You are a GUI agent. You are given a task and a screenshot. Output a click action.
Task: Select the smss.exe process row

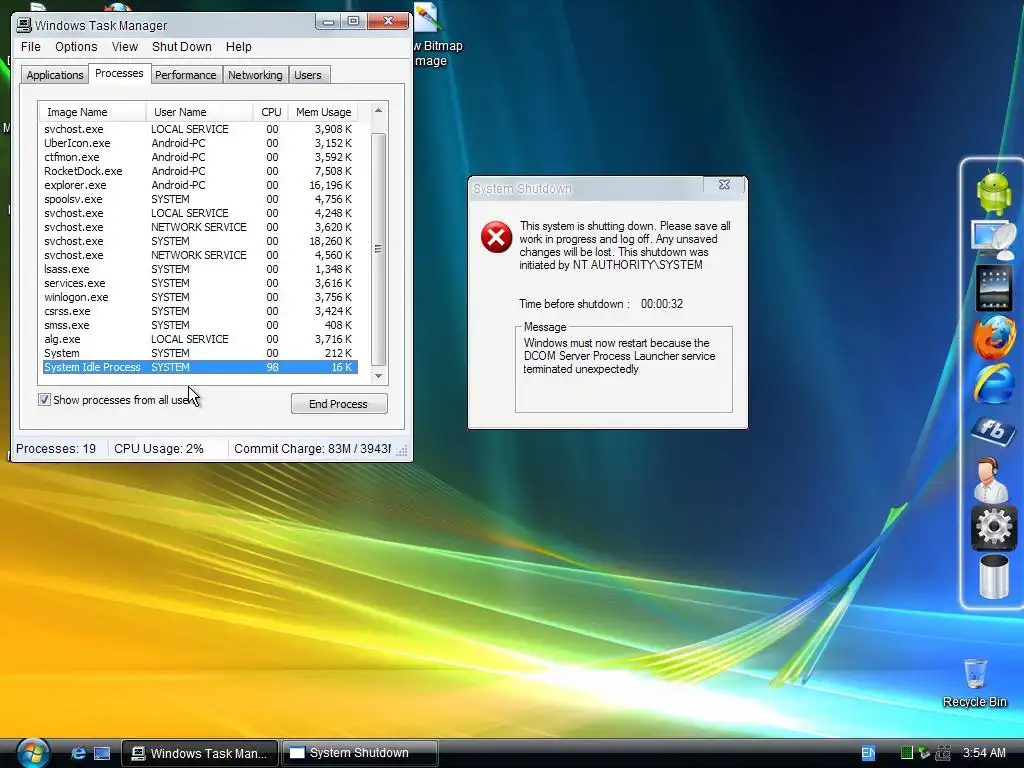point(200,325)
